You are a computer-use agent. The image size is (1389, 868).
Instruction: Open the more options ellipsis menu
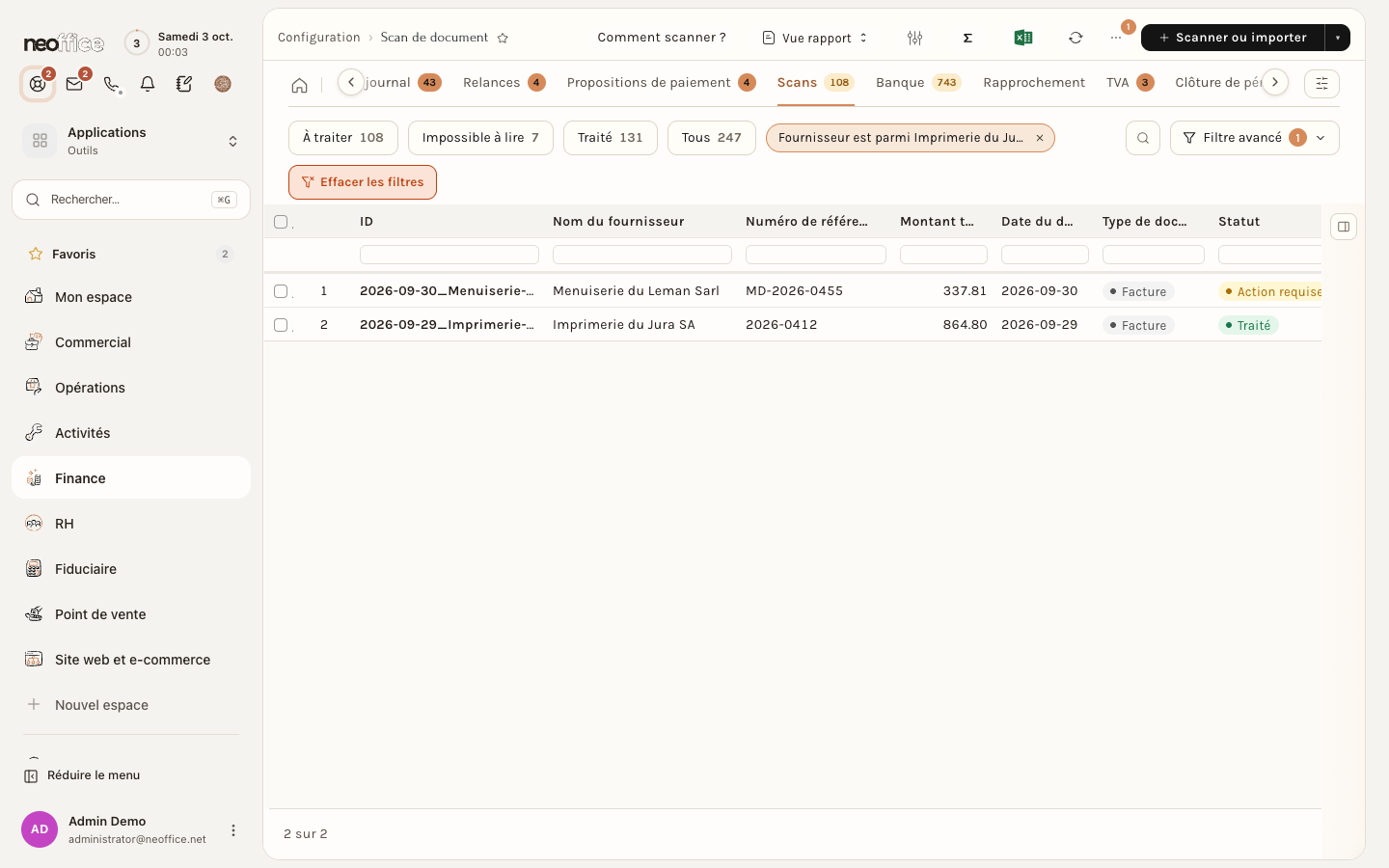click(x=1116, y=38)
